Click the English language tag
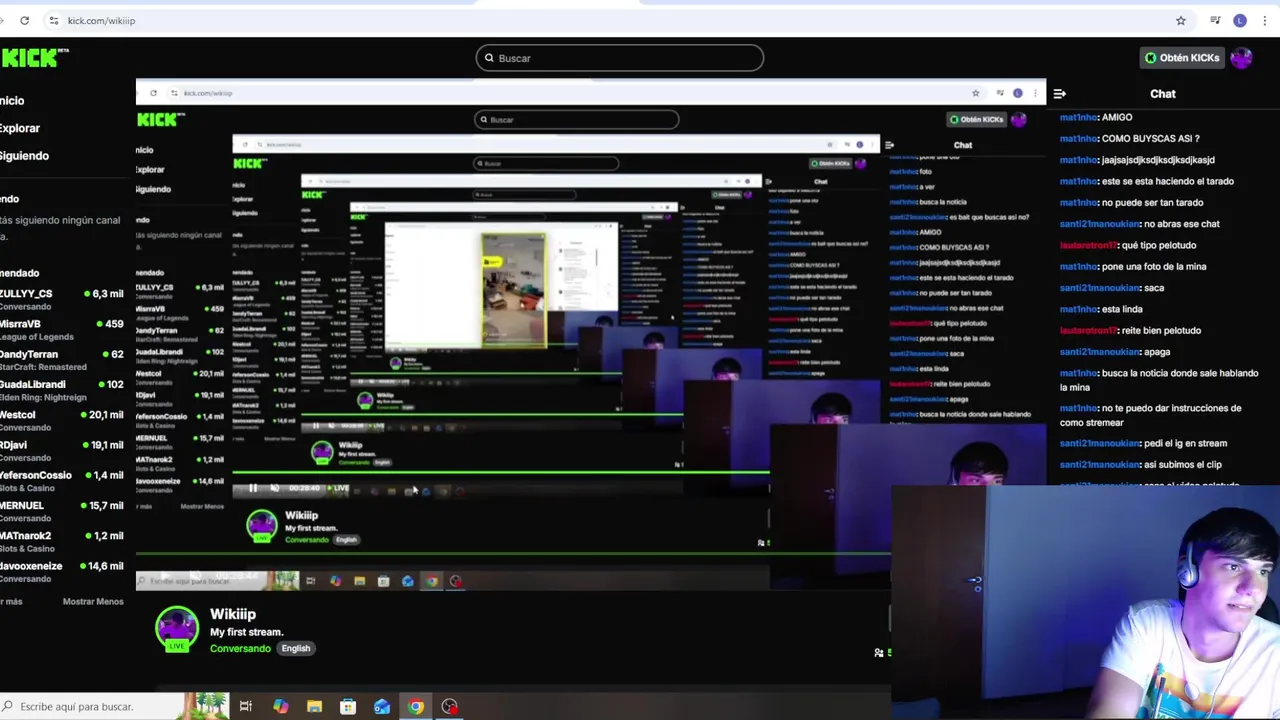Screen dimensions: 1280x720 pos(296,648)
